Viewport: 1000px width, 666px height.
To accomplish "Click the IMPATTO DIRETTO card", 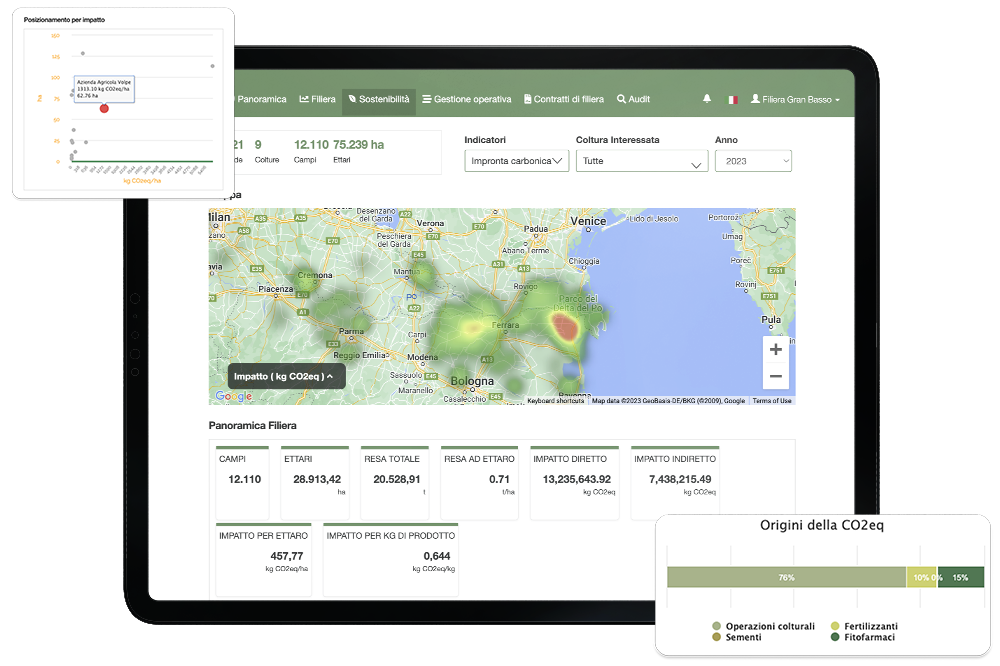I will click(574, 483).
